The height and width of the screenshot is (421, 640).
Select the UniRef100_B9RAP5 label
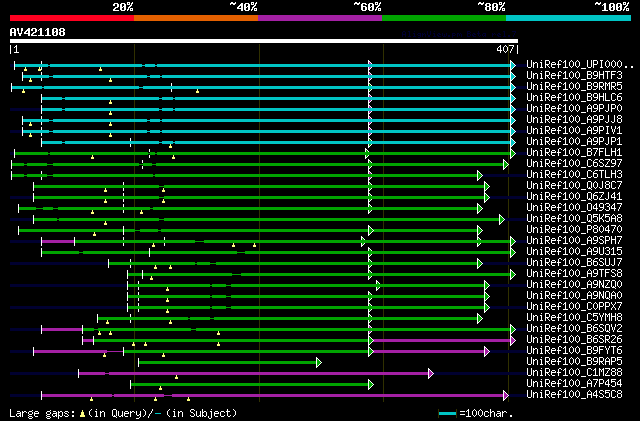[574, 362]
